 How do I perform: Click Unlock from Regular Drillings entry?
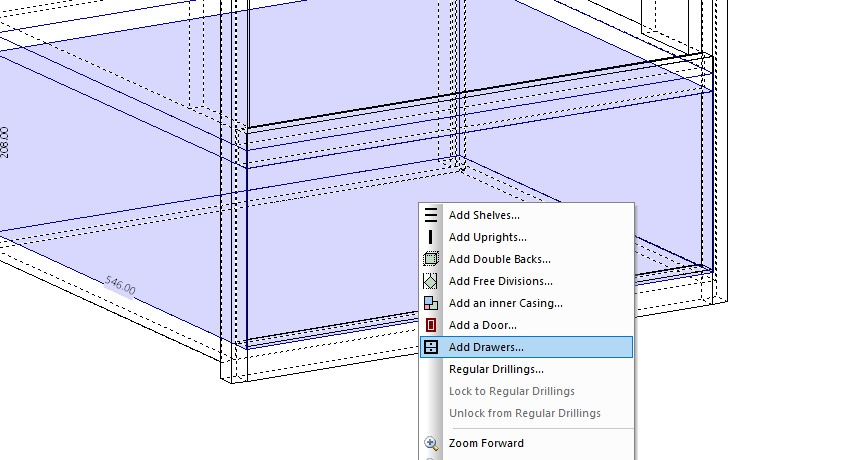pos(526,413)
